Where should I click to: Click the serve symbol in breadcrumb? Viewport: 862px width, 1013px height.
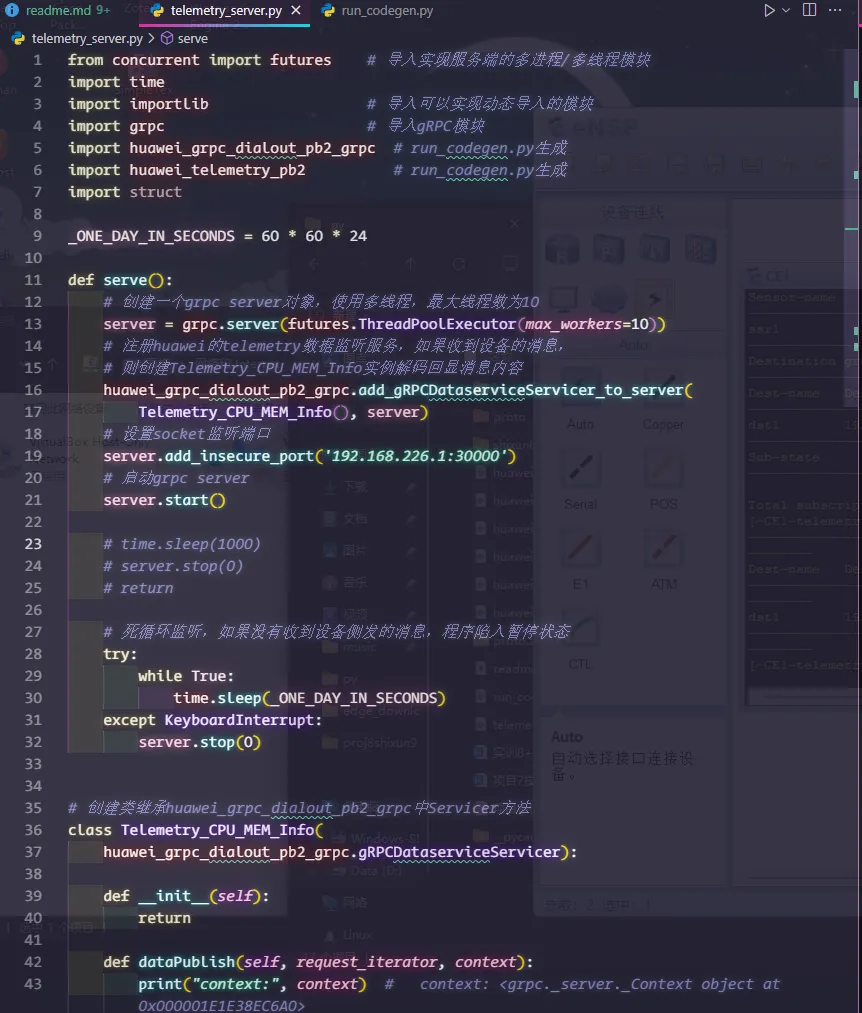tap(193, 38)
